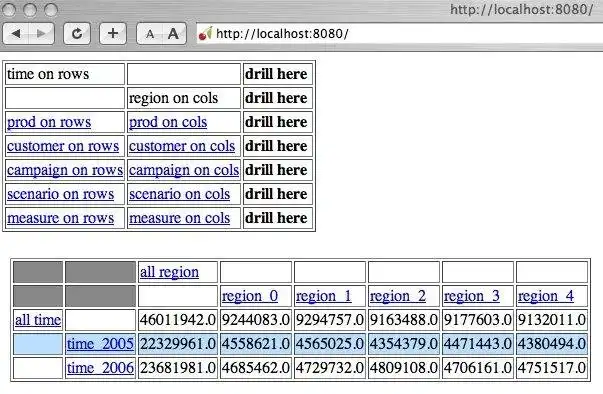Click the 'time_2006' row link
This screenshot has height=394, width=603.
pos(100,368)
